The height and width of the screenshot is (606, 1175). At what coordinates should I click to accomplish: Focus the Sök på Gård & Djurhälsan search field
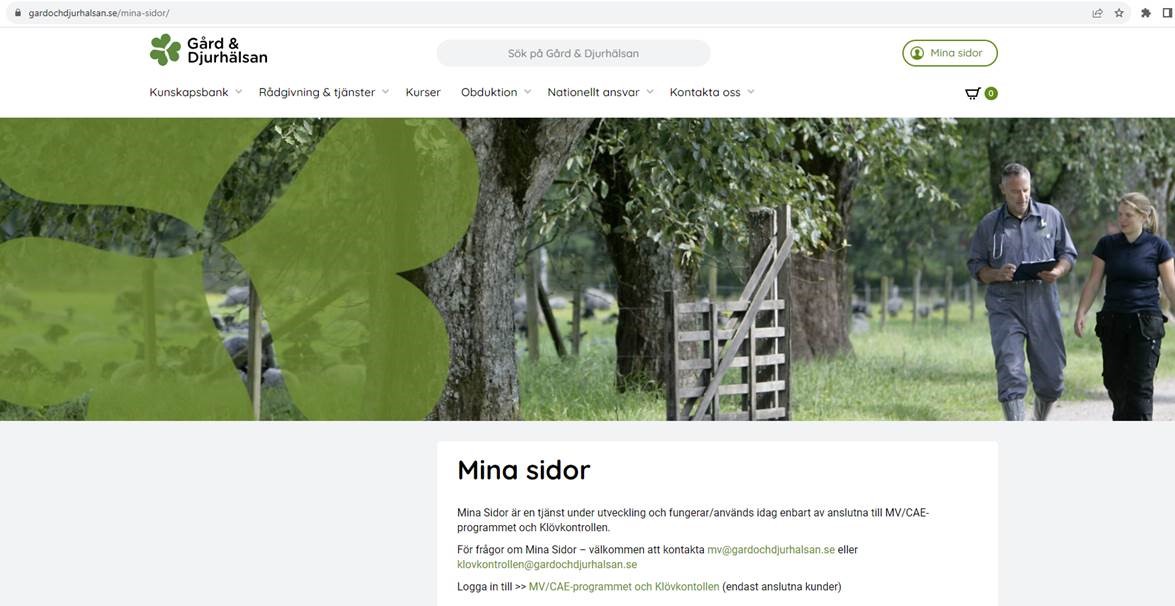point(573,53)
